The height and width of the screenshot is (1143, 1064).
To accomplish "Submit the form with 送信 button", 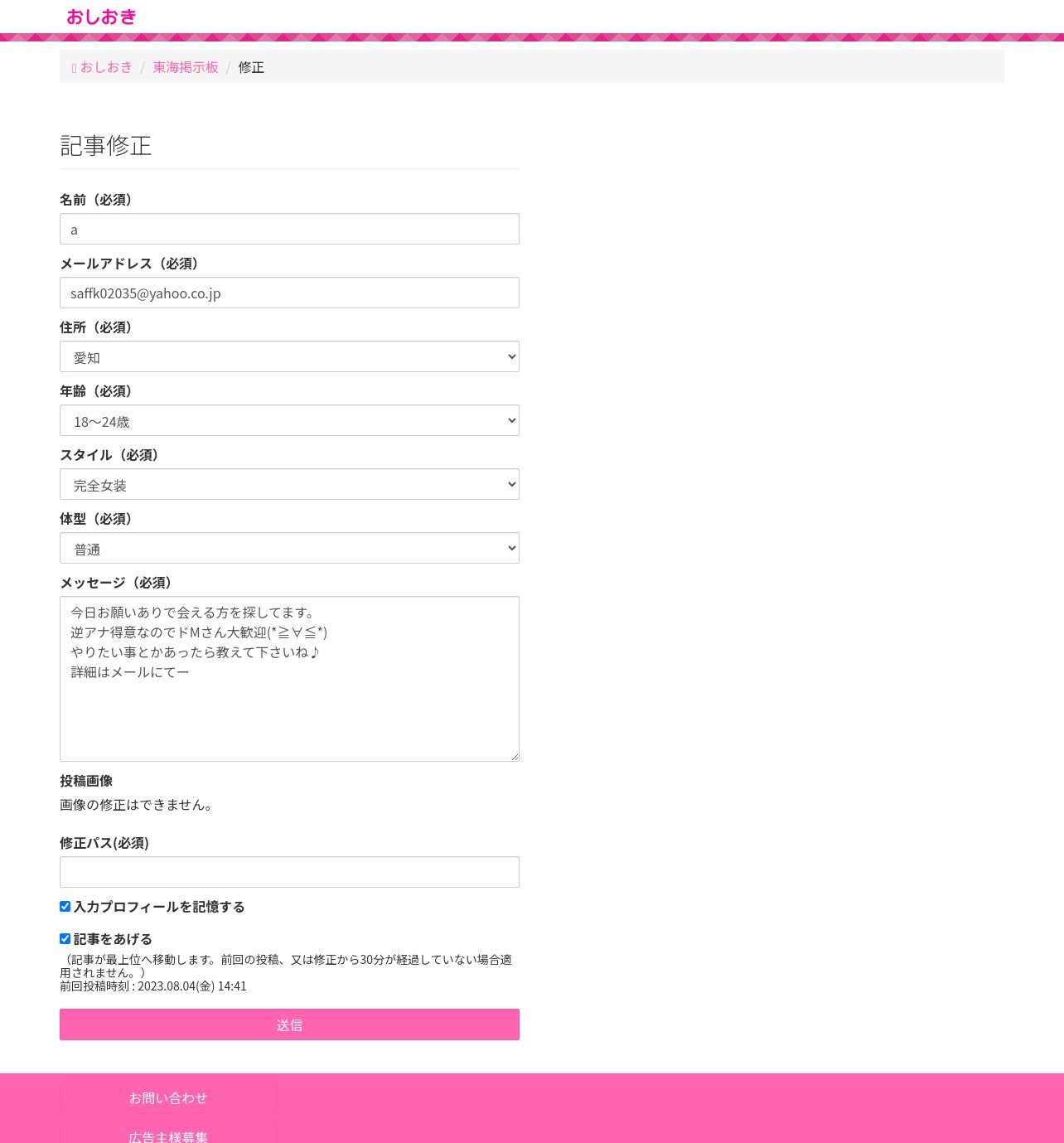I will coord(289,1024).
